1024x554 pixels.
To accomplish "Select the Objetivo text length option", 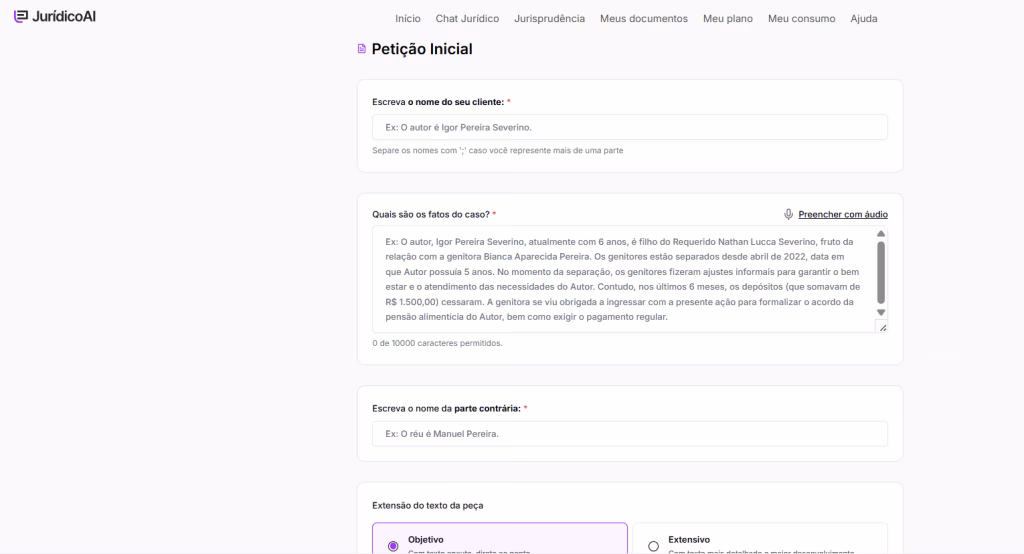I will click(500, 538).
